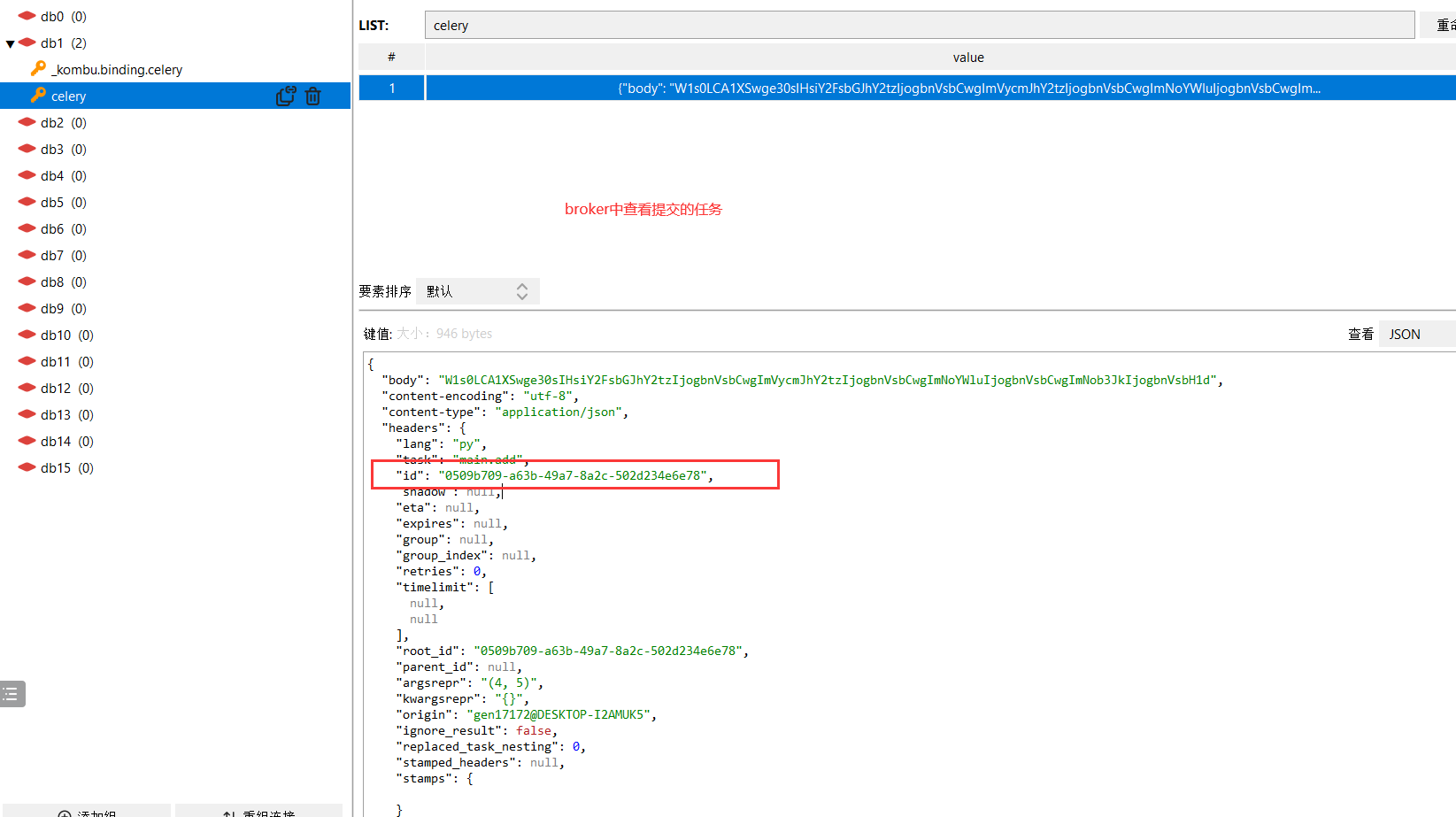Click the db6 database icon
1456x817 pixels.
[x=27, y=228]
